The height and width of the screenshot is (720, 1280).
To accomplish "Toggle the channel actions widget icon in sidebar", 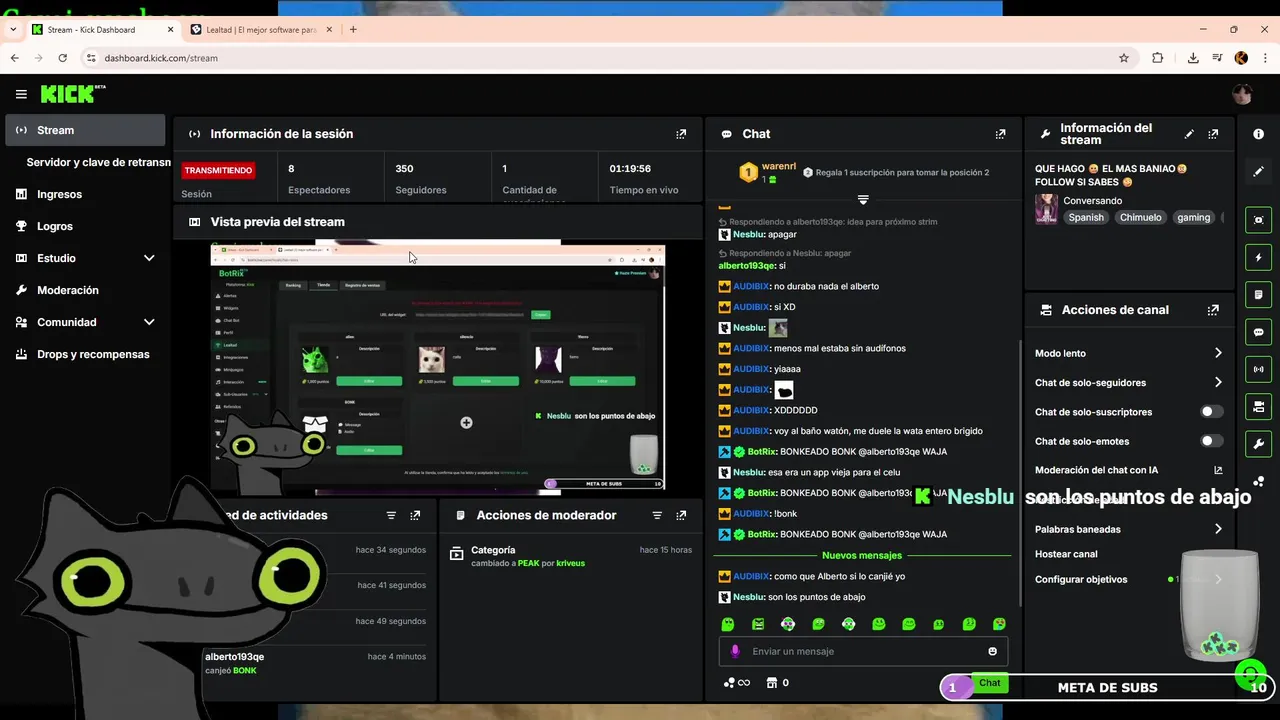I will click(x=1258, y=407).
